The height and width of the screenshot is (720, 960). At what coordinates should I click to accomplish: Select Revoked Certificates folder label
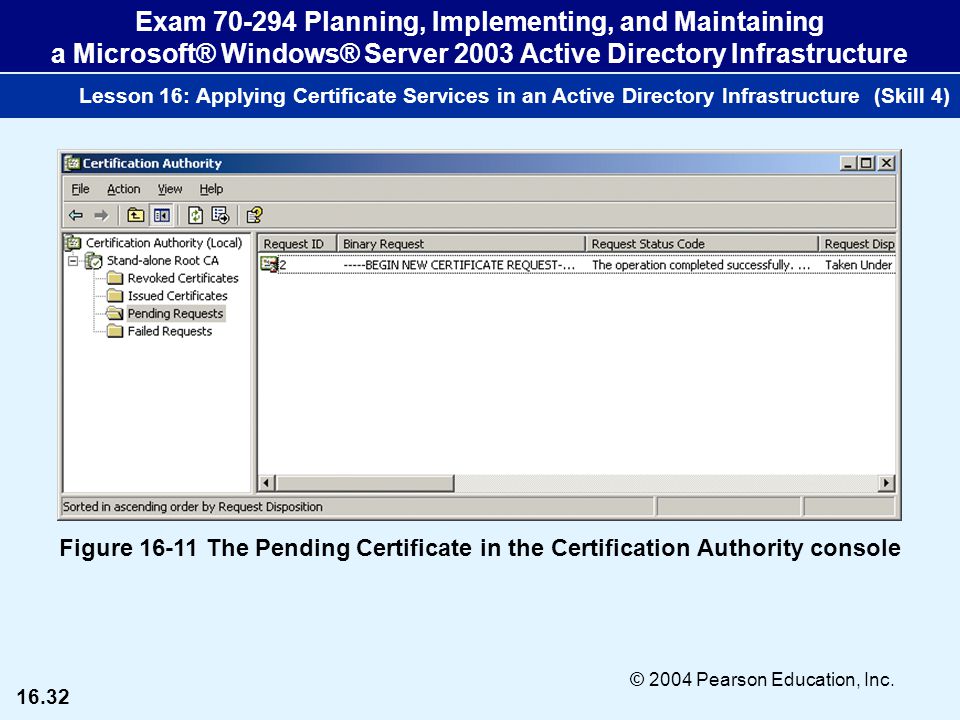[183, 279]
